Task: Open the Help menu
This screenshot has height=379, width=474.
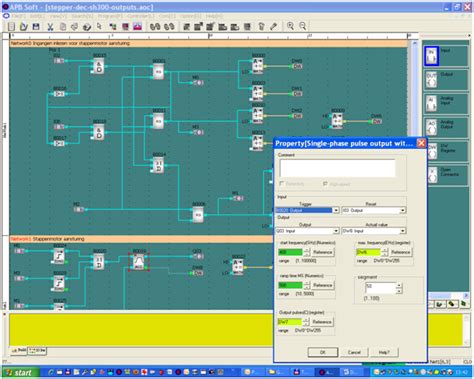Action: (x=214, y=16)
